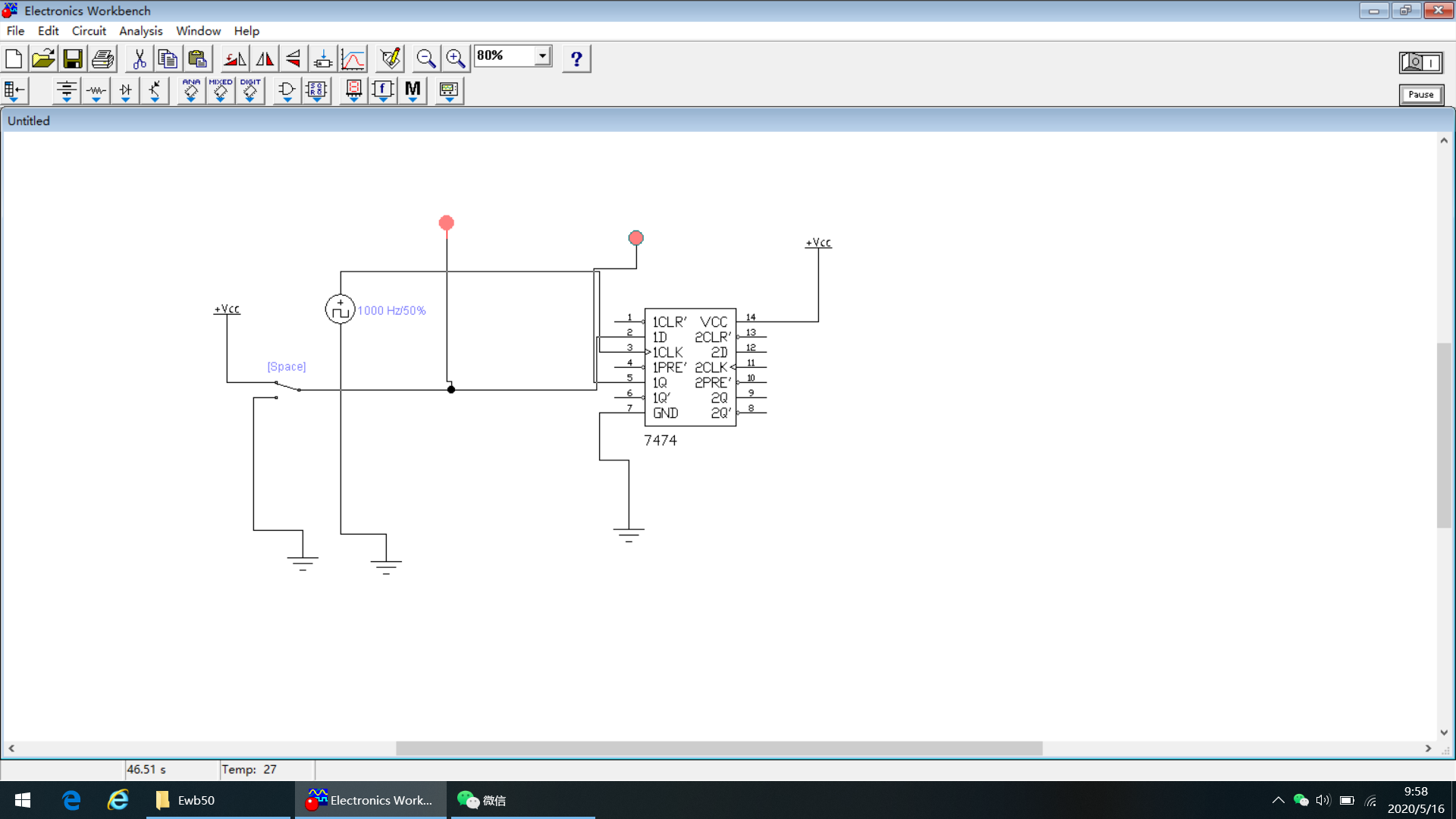This screenshot has width=1456, height=819.
Task: Toggle the simulation power switch
Action: (x=1420, y=62)
